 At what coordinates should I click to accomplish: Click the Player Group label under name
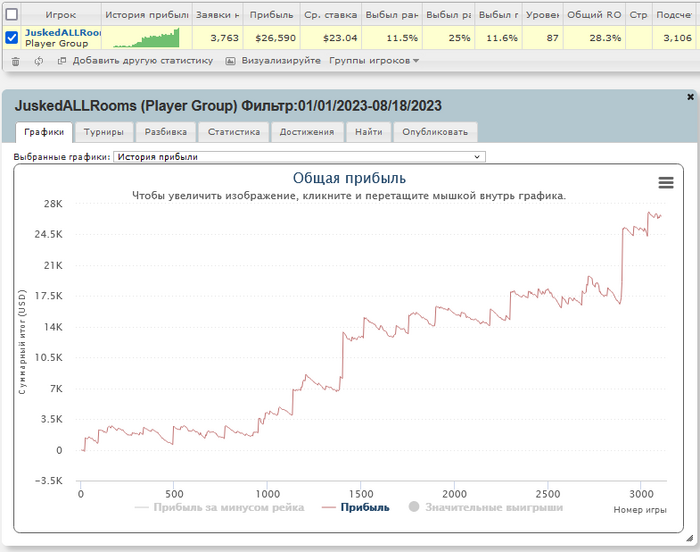pos(56,43)
